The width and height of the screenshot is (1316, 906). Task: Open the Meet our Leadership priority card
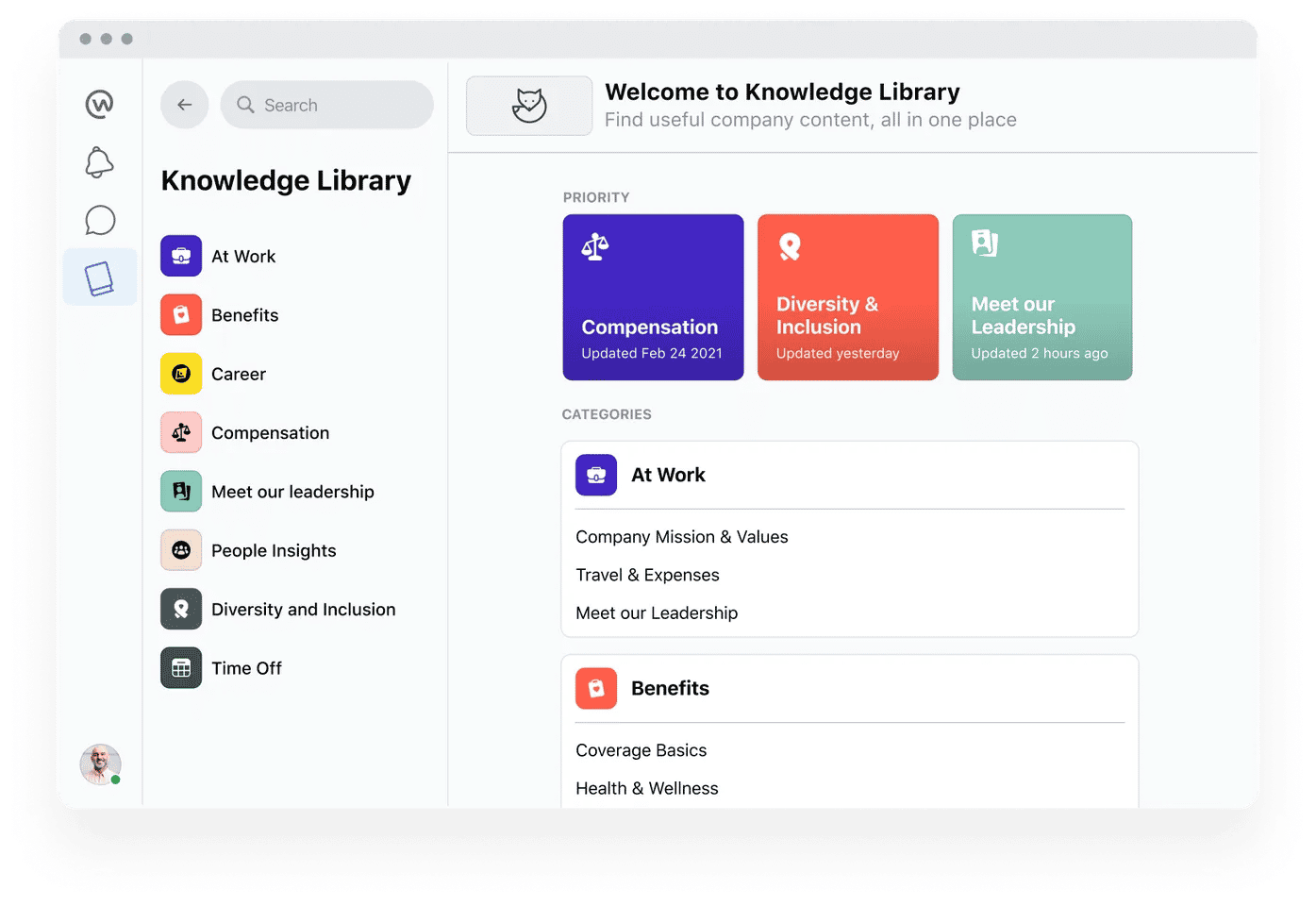(x=1041, y=297)
